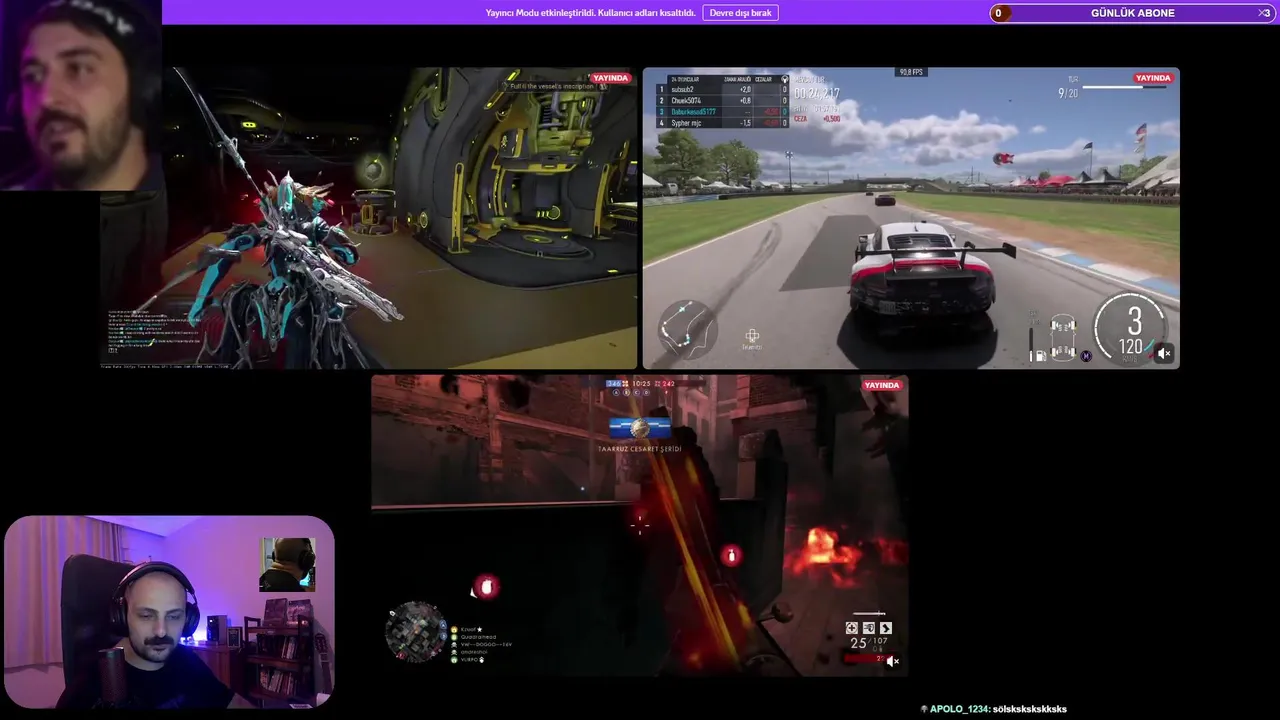Click "Fulfil the vessel's inscription" objective text

552,86
